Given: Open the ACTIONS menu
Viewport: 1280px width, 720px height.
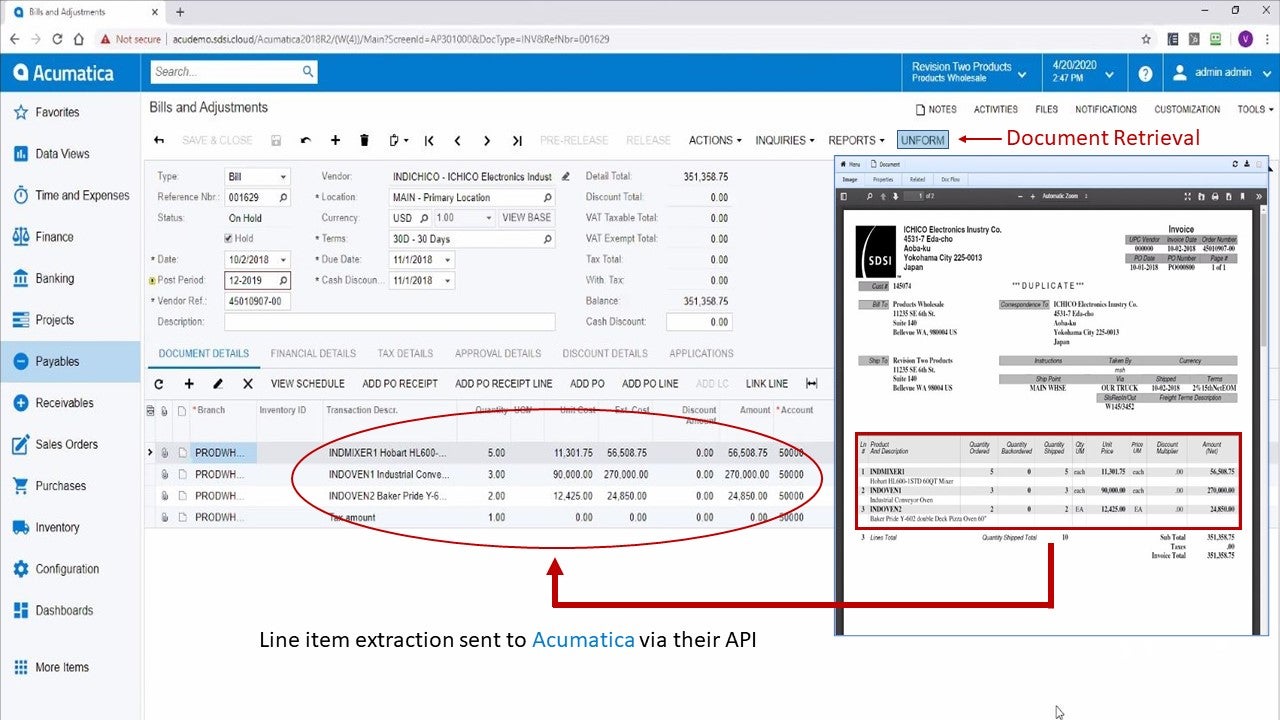Looking at the screenshot, I should (x=715, y=141).
